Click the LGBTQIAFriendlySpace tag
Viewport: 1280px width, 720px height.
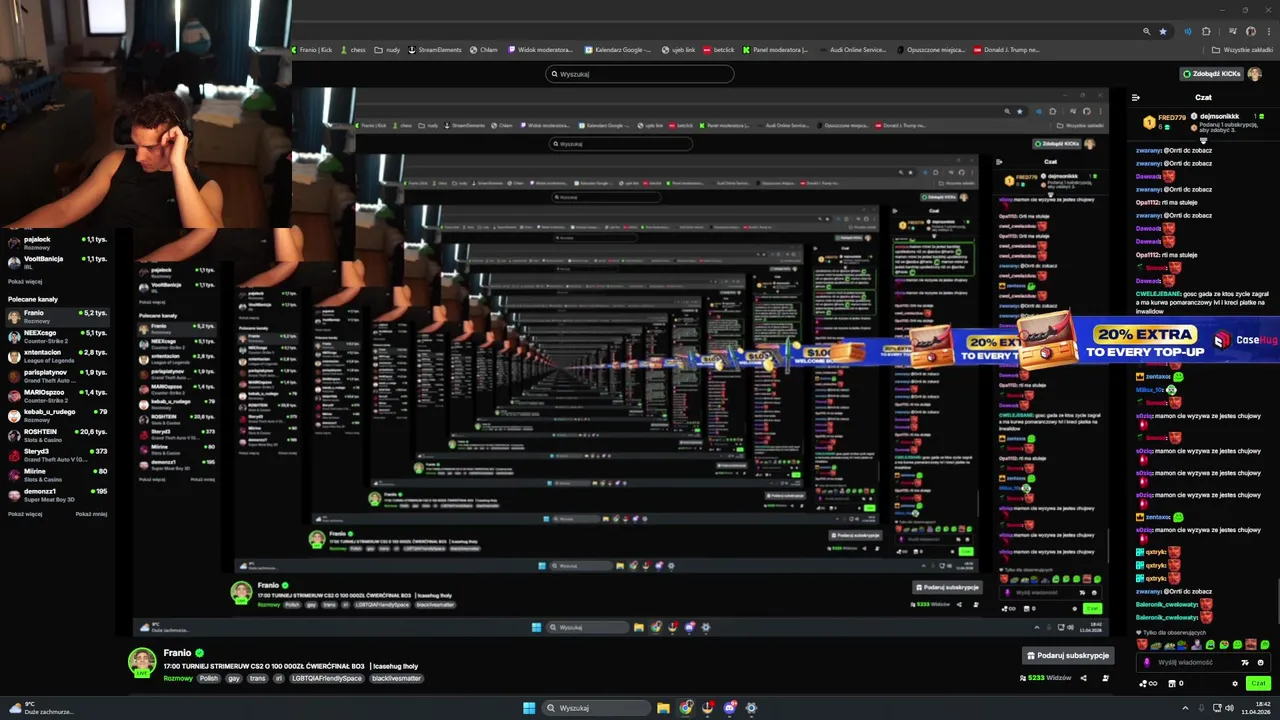click(x=327, y=678)
